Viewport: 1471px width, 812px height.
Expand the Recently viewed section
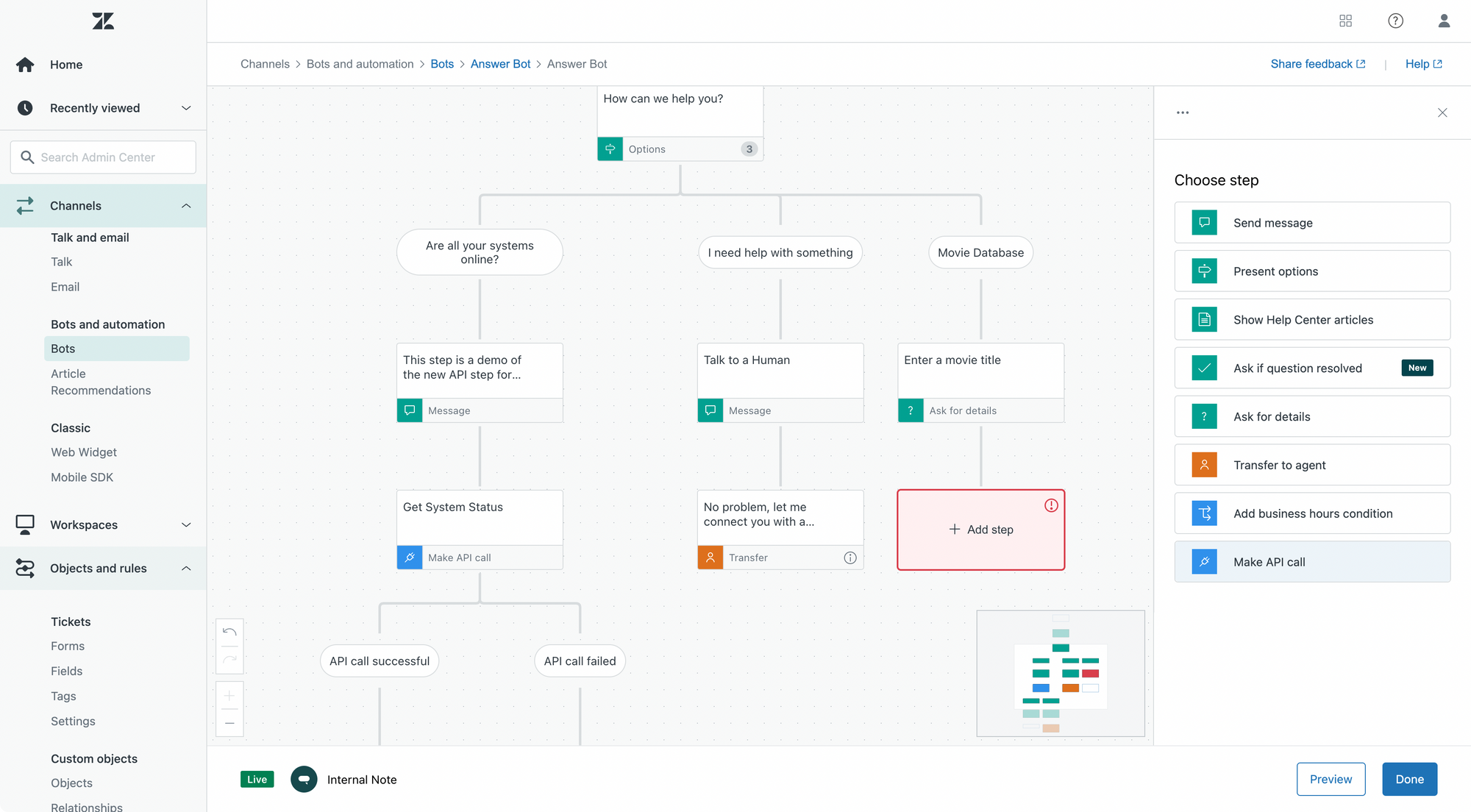[186, 108]
